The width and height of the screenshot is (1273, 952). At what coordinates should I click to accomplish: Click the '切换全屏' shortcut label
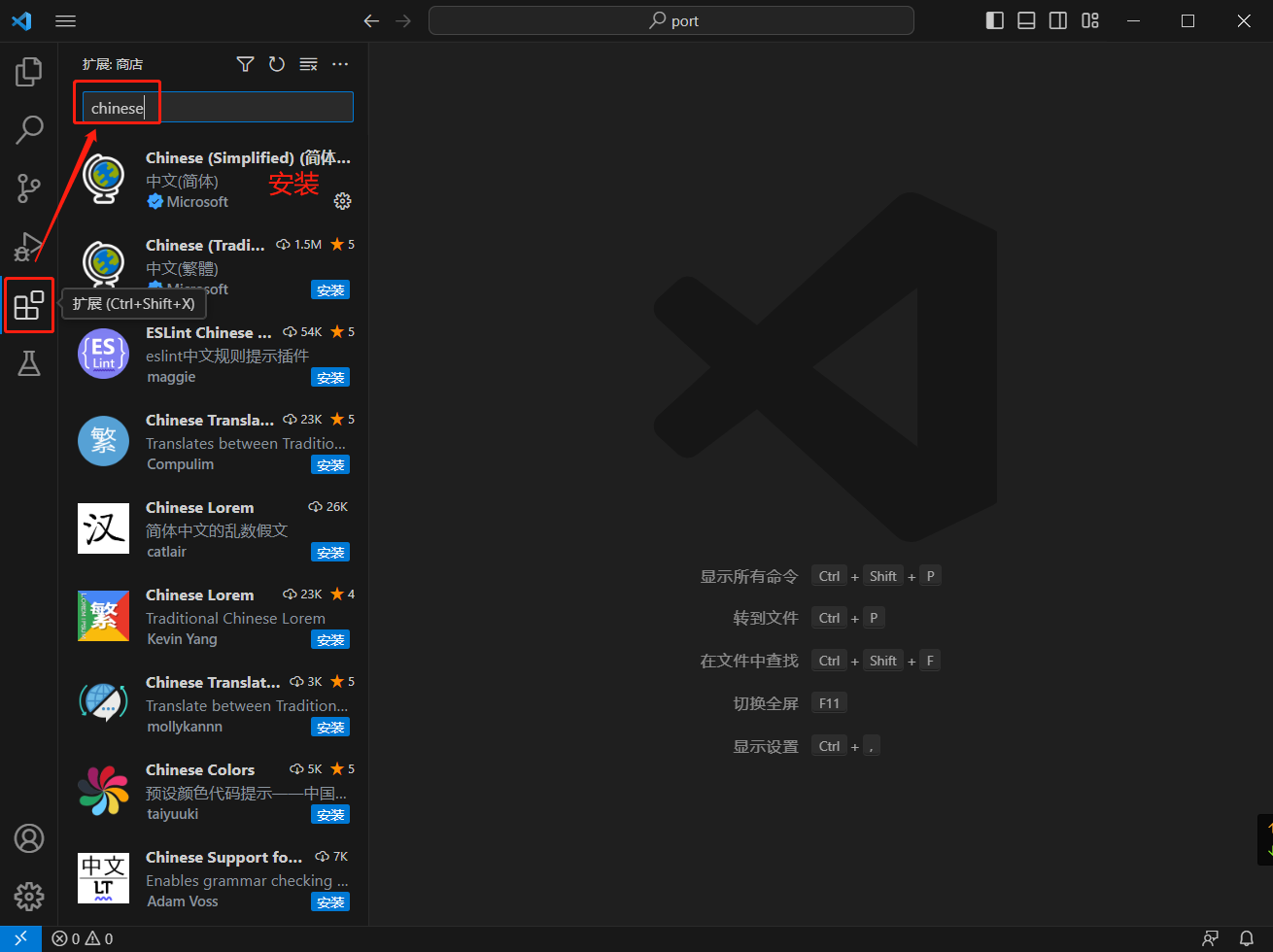click(766, 703)
